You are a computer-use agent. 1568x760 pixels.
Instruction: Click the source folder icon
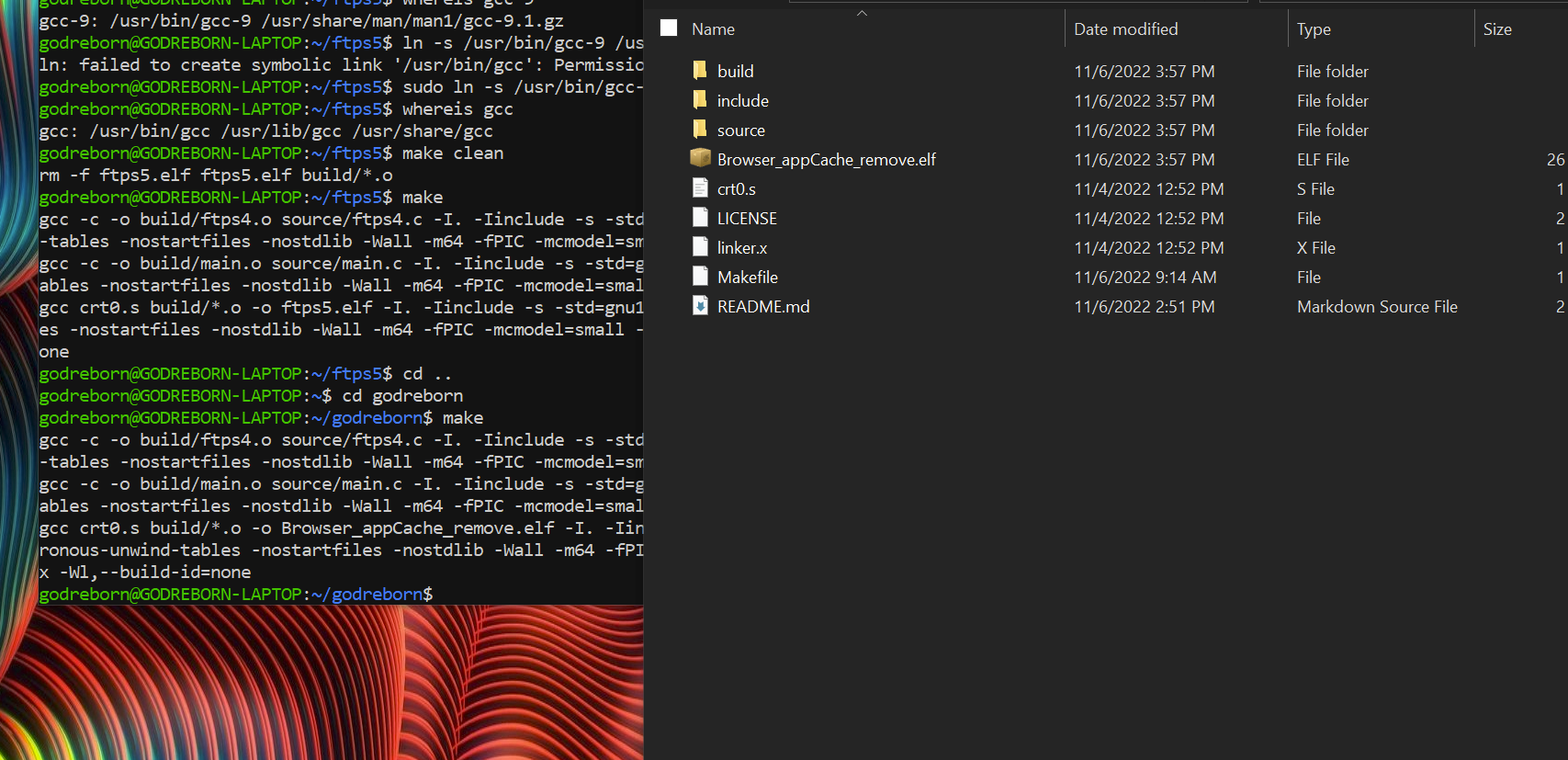click(700, 130)
